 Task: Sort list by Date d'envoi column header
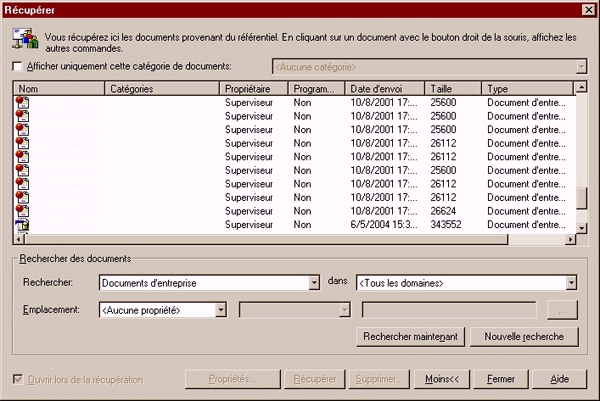[x=385, y=89]
